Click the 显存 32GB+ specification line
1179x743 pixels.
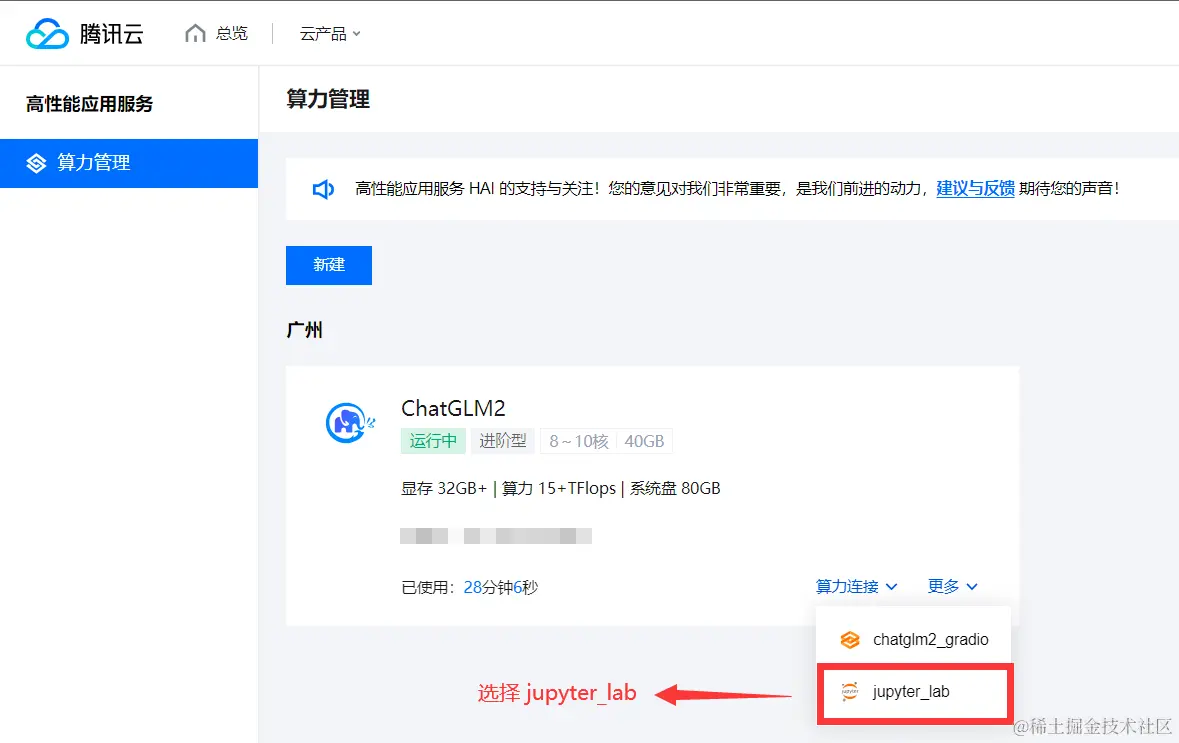coord(560,489)
